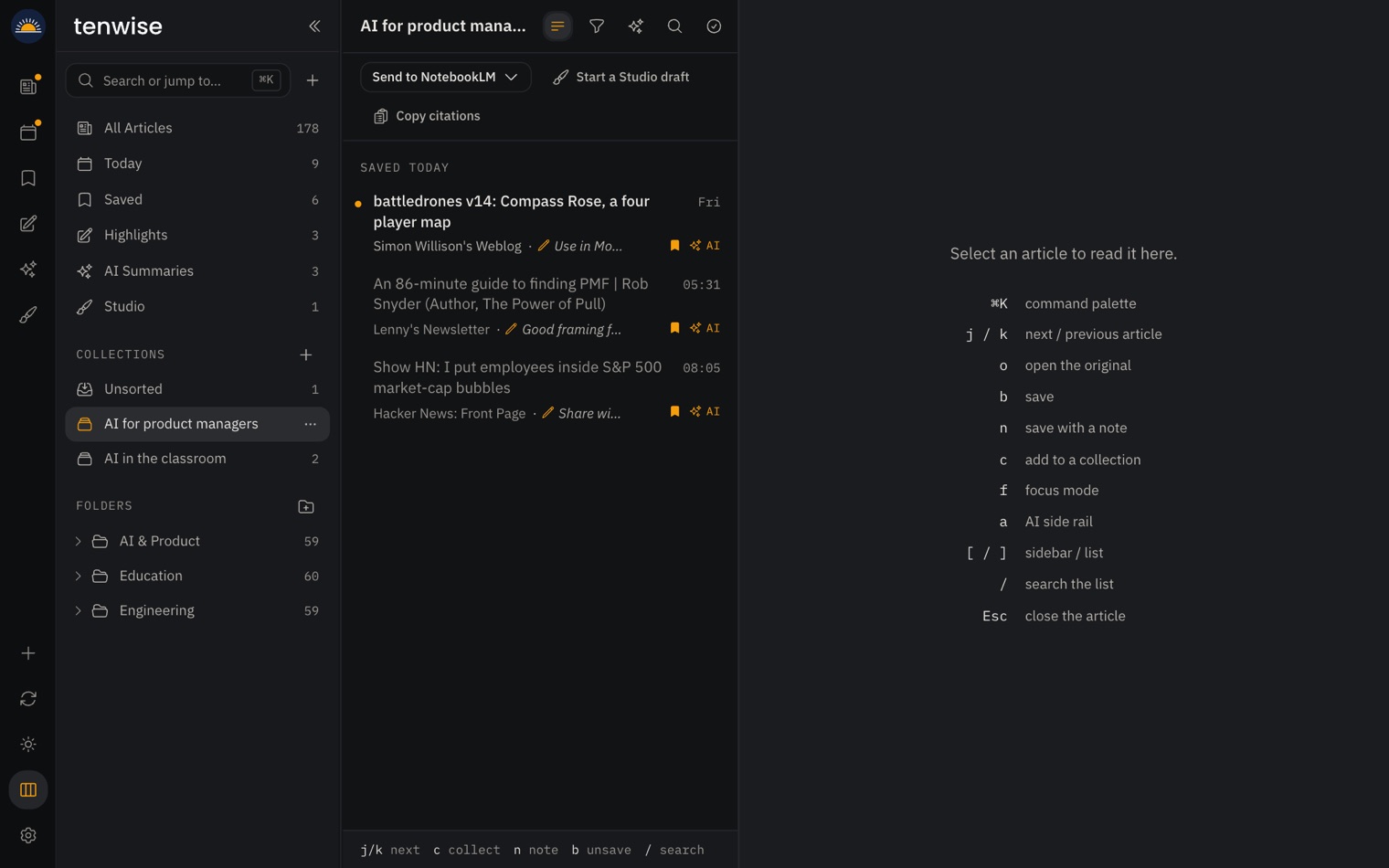Toggle the three-column layout icon
Viewport: 1389px width, 868px height.
(x=28, y=790)
